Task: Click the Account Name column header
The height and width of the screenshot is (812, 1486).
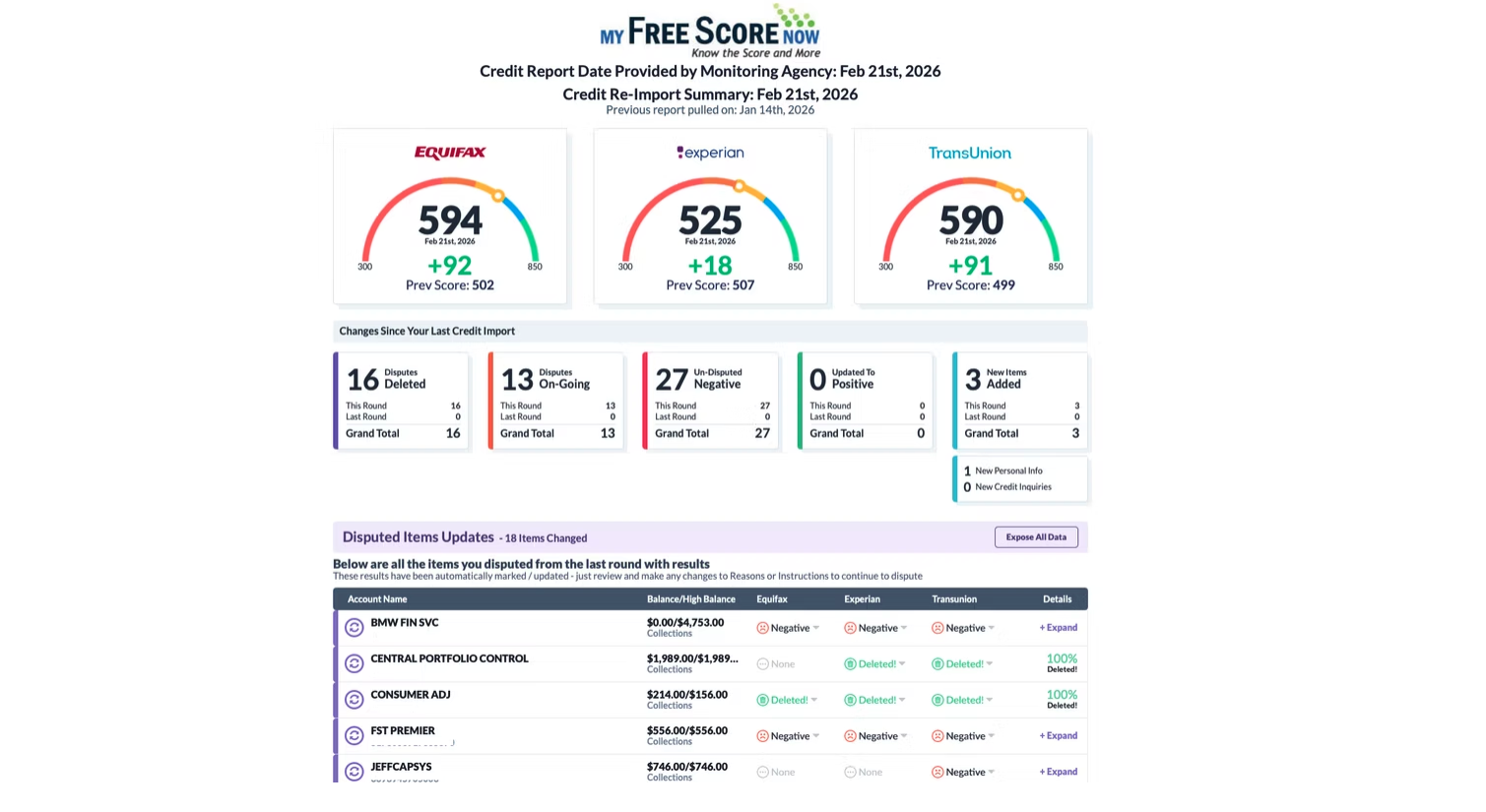Action: pos(377,599)
